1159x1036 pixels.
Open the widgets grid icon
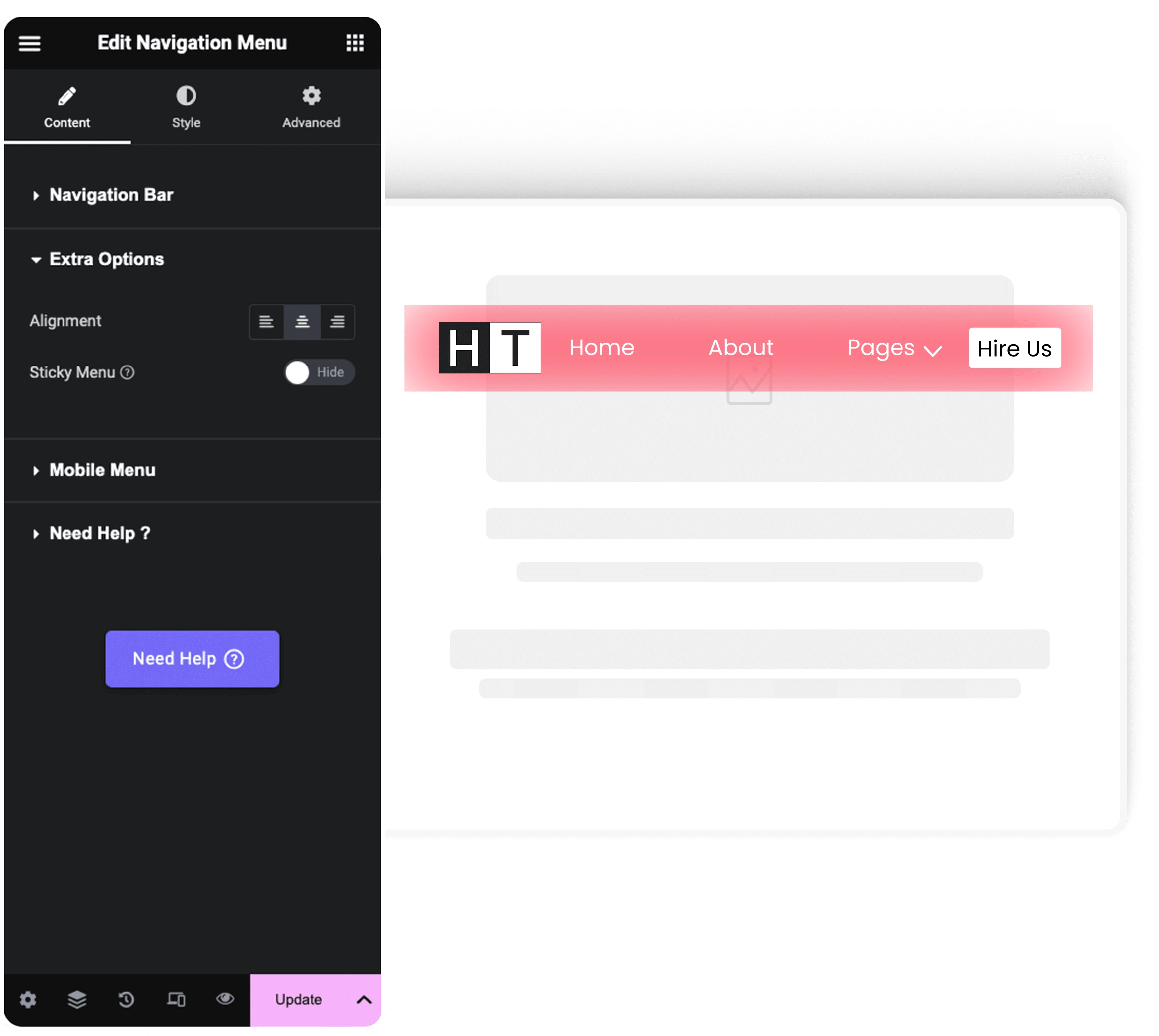pos(355,43)
